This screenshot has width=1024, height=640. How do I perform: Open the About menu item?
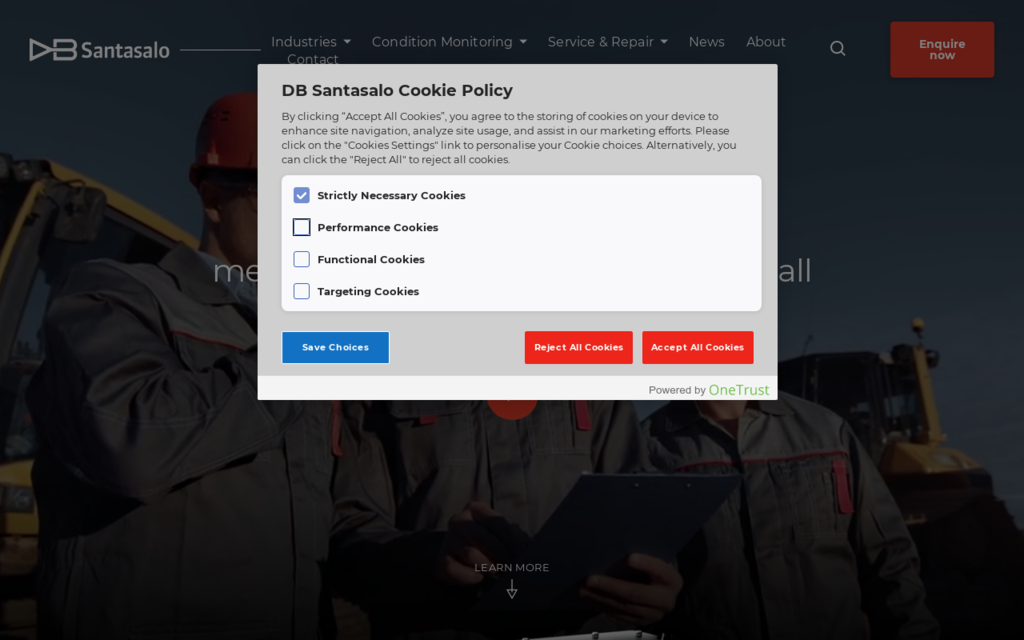point(766,42)
